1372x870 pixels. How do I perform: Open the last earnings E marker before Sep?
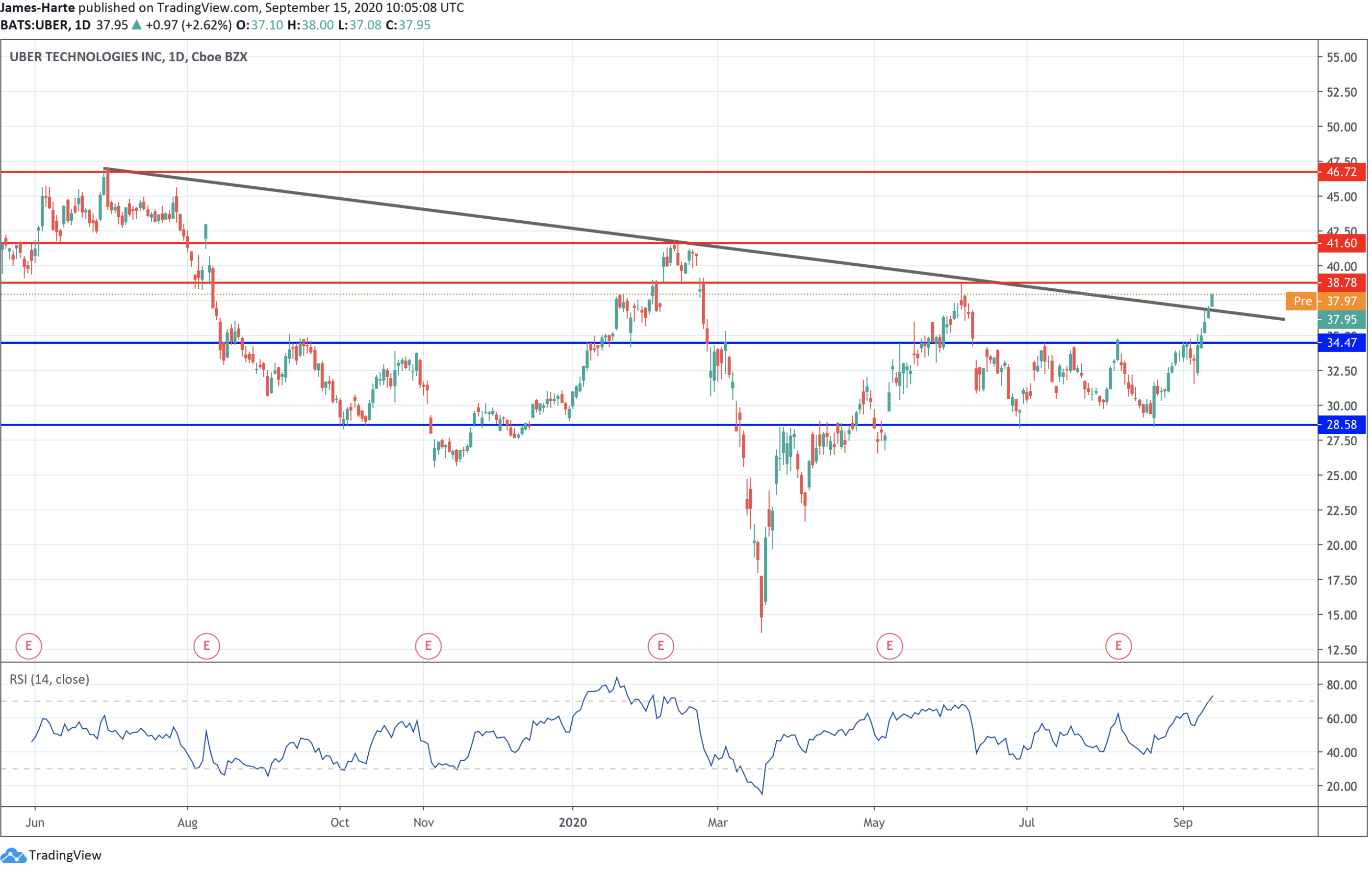[x=1118, y=647]
